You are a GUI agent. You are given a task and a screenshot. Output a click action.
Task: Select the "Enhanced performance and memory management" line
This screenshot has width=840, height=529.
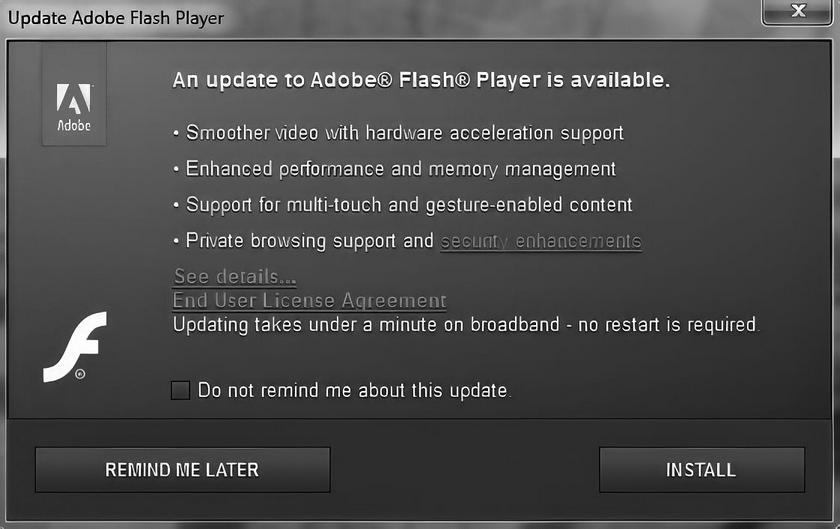[400, 169]
